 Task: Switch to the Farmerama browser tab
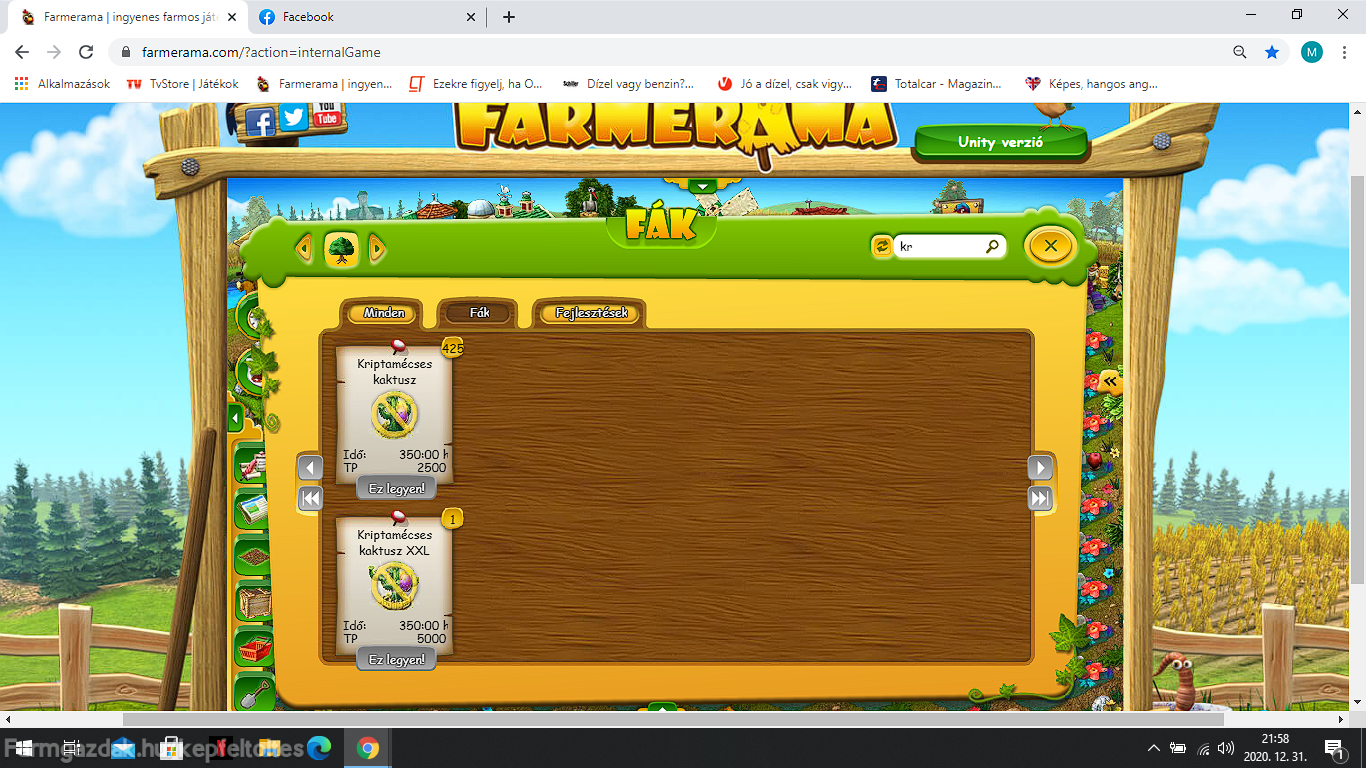click(127, 17)
